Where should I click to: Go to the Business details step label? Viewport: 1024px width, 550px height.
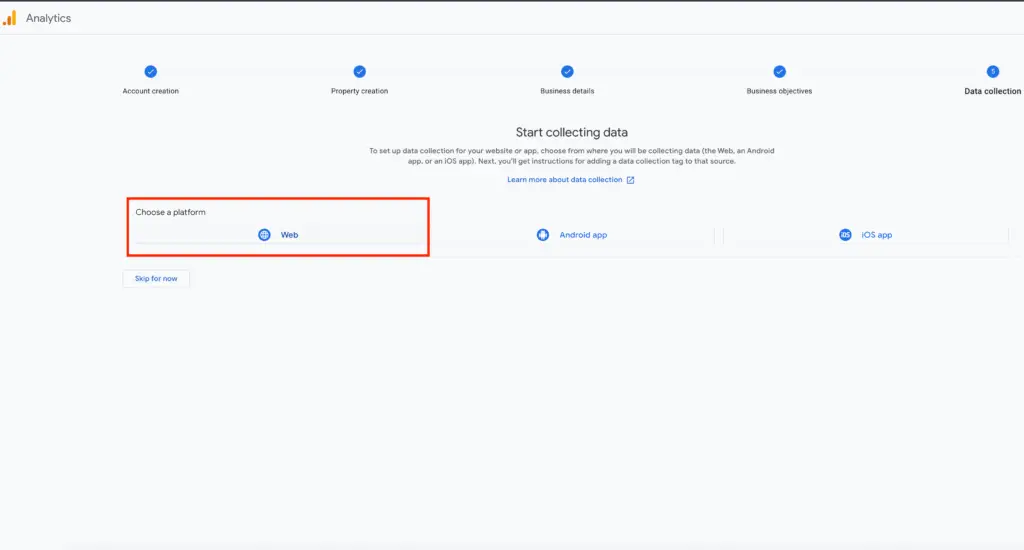coord(567,91)
